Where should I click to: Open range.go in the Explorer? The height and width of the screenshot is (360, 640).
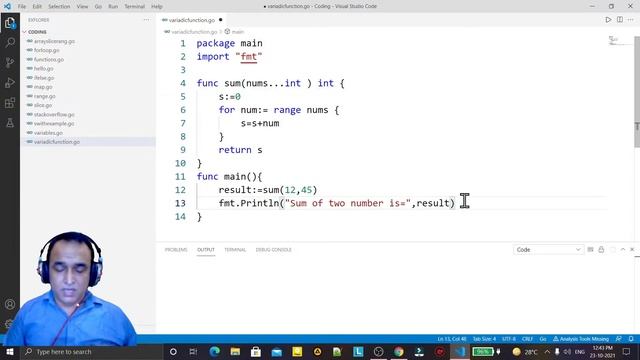44,96
